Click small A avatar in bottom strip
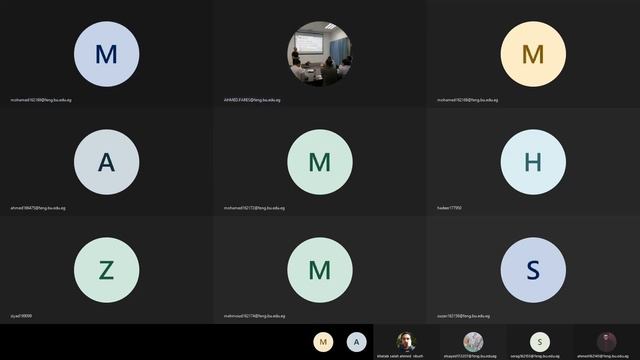Screen dimensions: 640x360 [356, 342]
